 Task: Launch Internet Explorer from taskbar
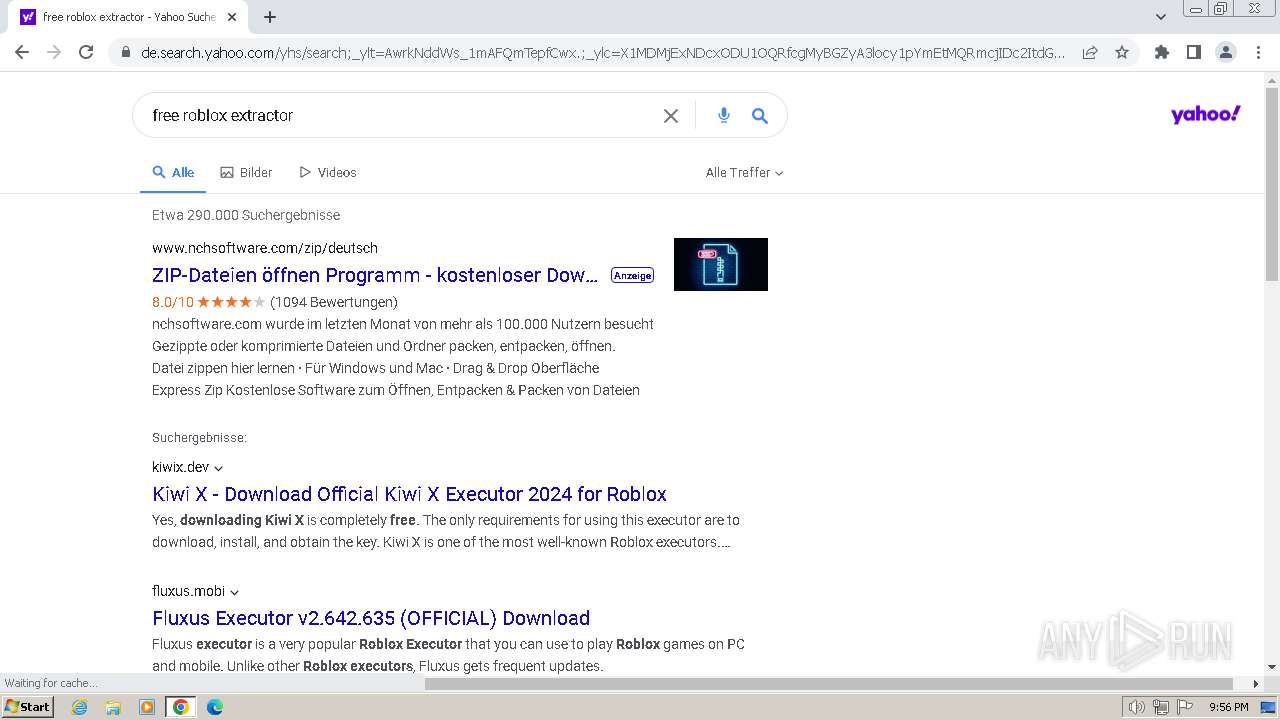click(x=80, y=707)
